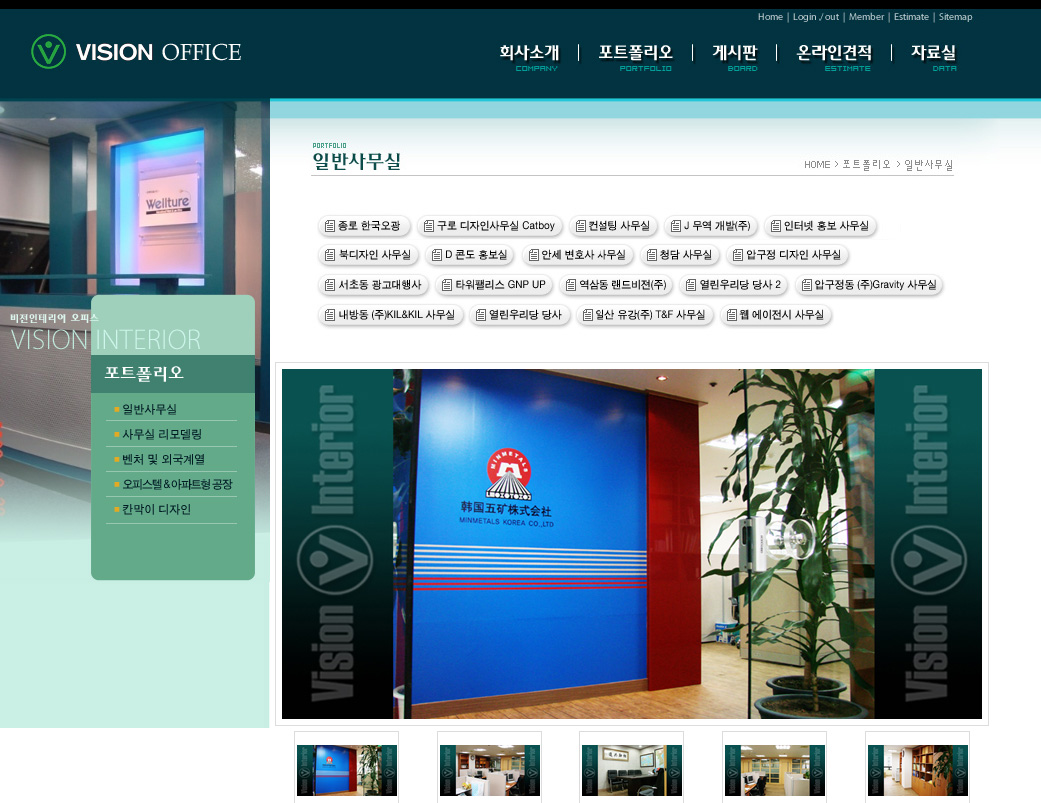This screenshot has height=803, width=1041.
Task: Open the 컨설팅 사무실 project
Action: (613, 226)
